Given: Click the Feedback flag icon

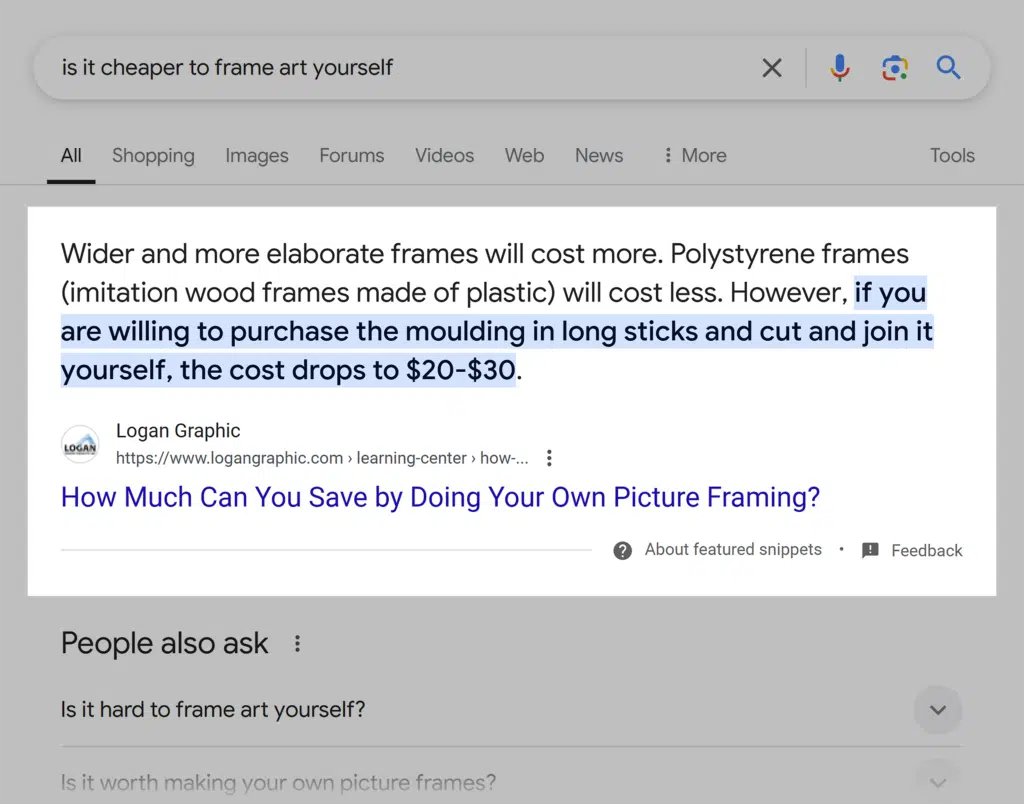Looking at the screenshot, I should coord(870,550).
